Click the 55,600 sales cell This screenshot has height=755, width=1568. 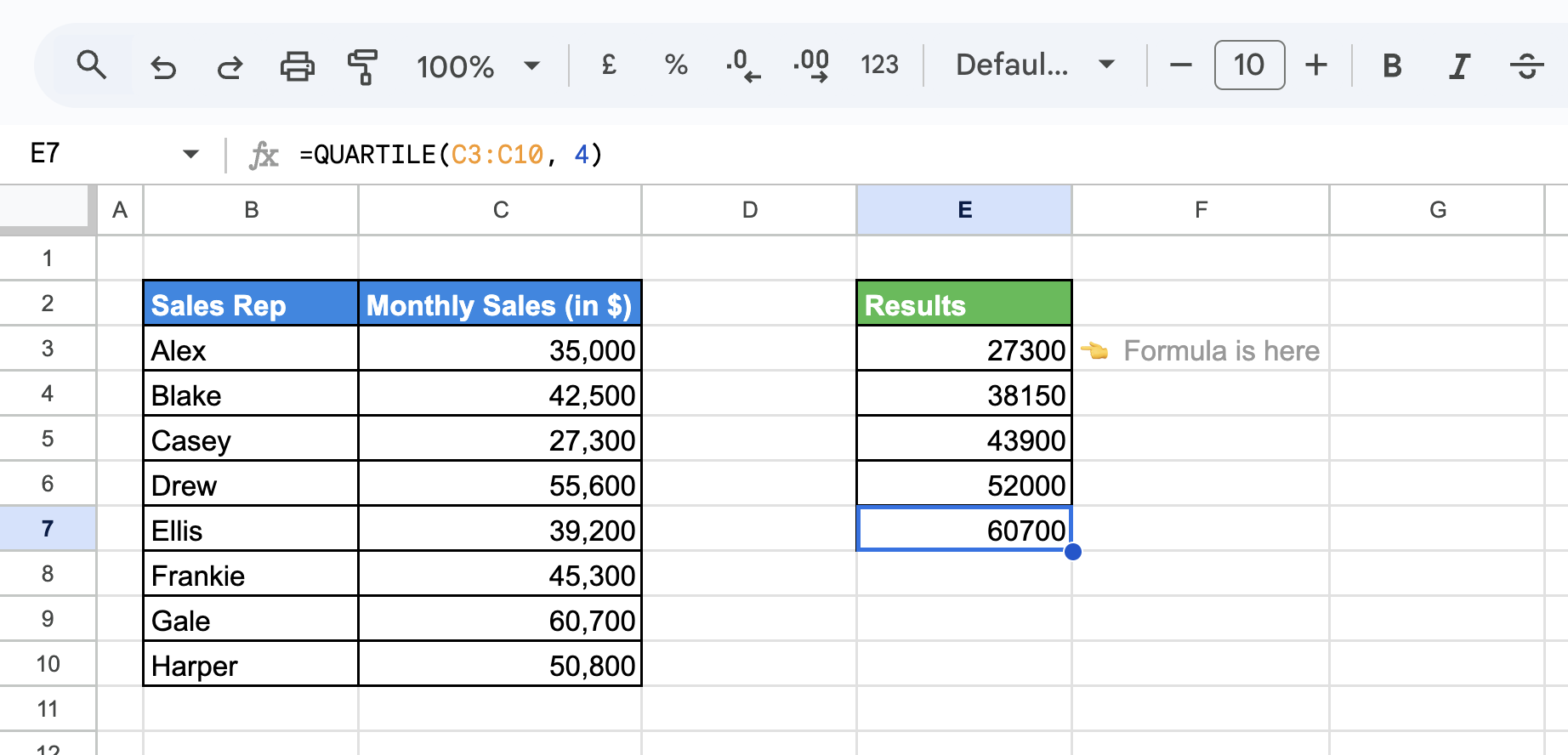(x=500, y=484)
